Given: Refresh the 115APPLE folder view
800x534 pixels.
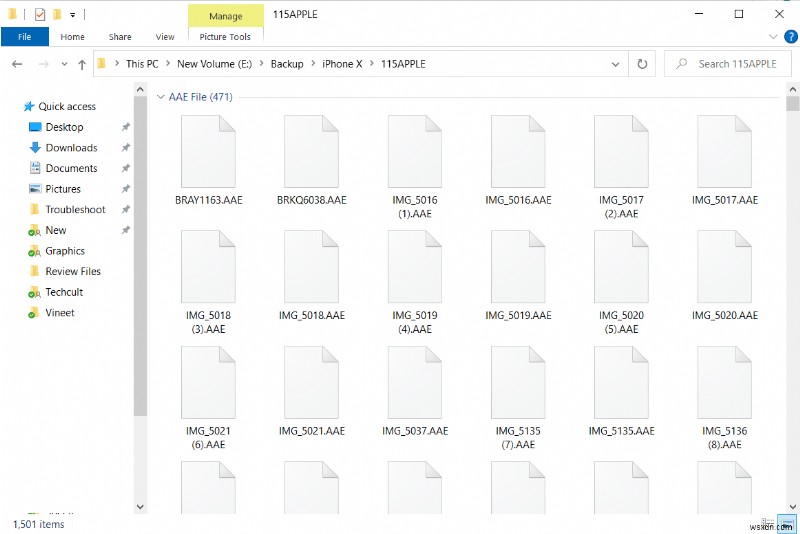Looking at the screenshot, I should coord(642,64).
